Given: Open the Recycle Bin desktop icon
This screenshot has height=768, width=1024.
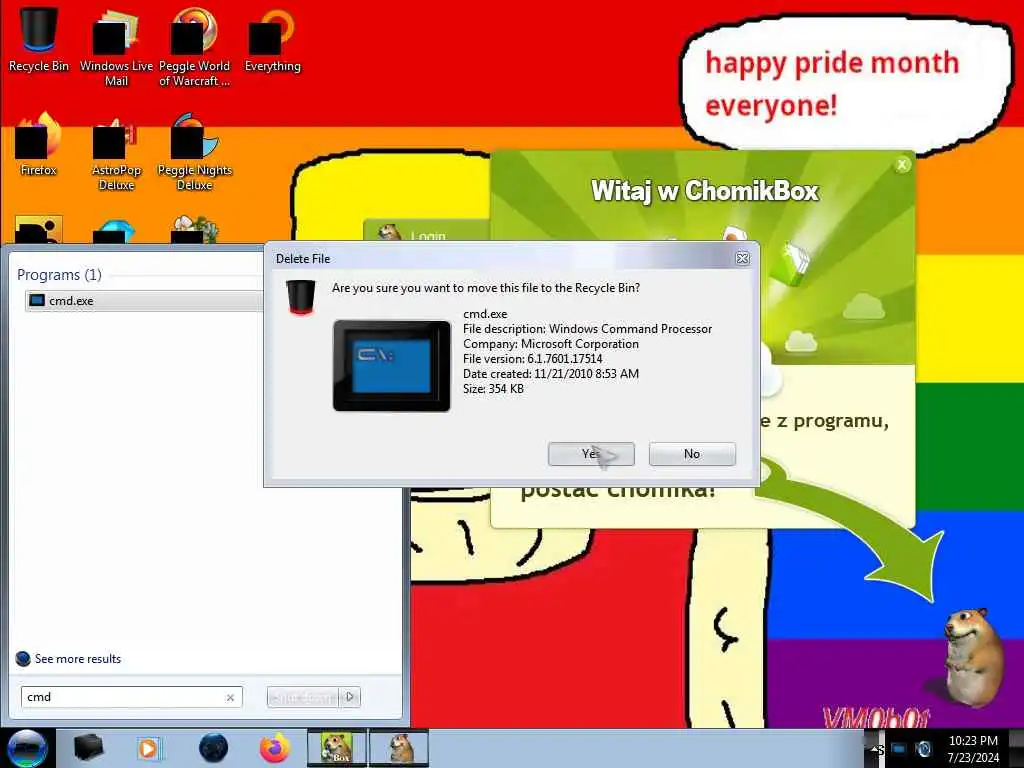Looking at the screenshot, I should 39,39.
